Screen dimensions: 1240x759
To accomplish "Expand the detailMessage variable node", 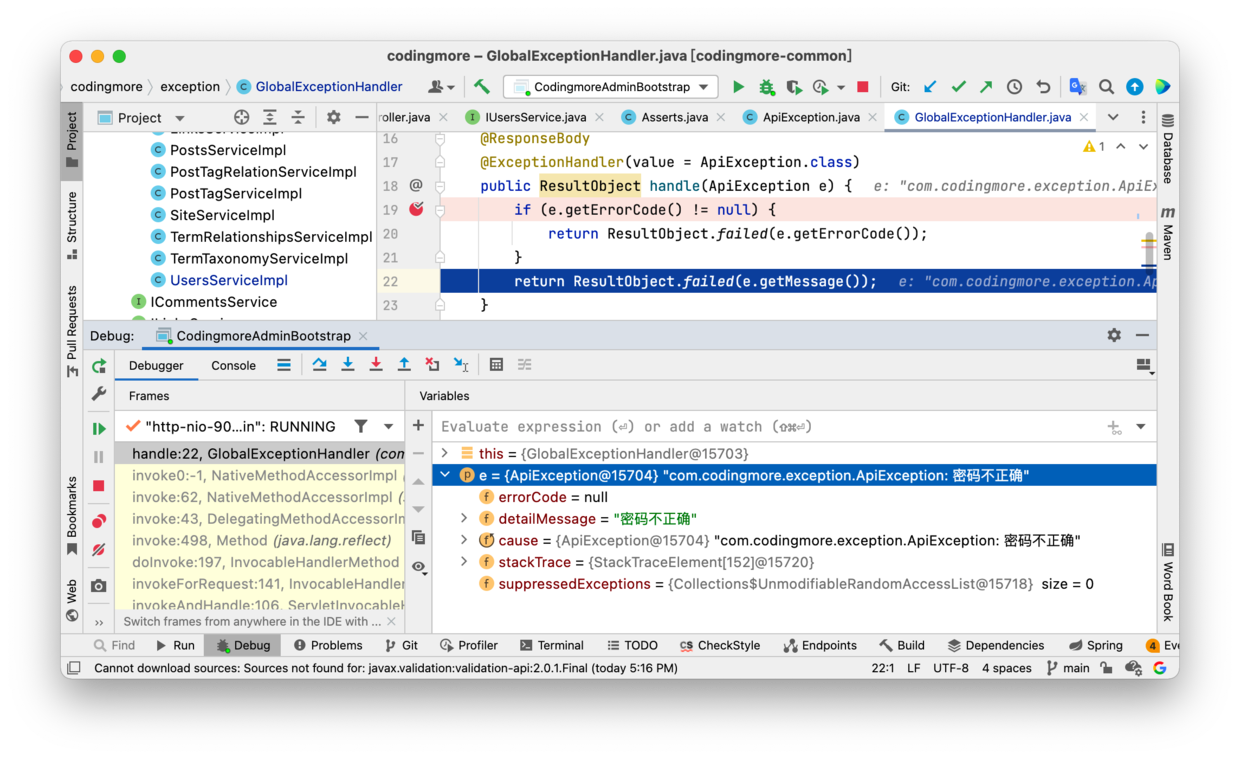I will [464, 518].
